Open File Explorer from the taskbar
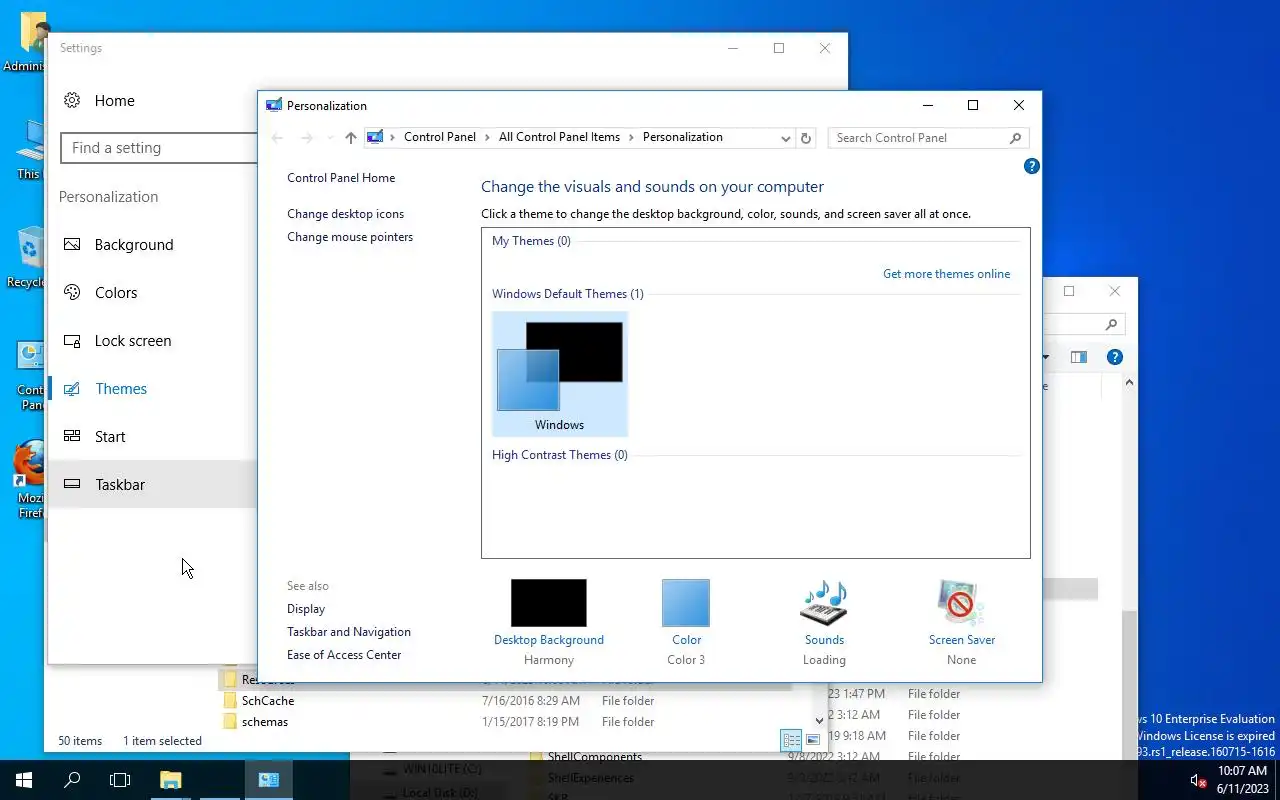1280x800 pixels. [x=171, y=780]
